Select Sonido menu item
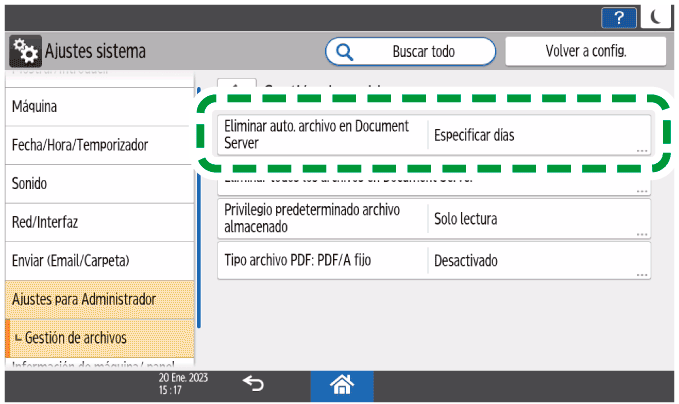679x404 pixels. coord(98,184)
